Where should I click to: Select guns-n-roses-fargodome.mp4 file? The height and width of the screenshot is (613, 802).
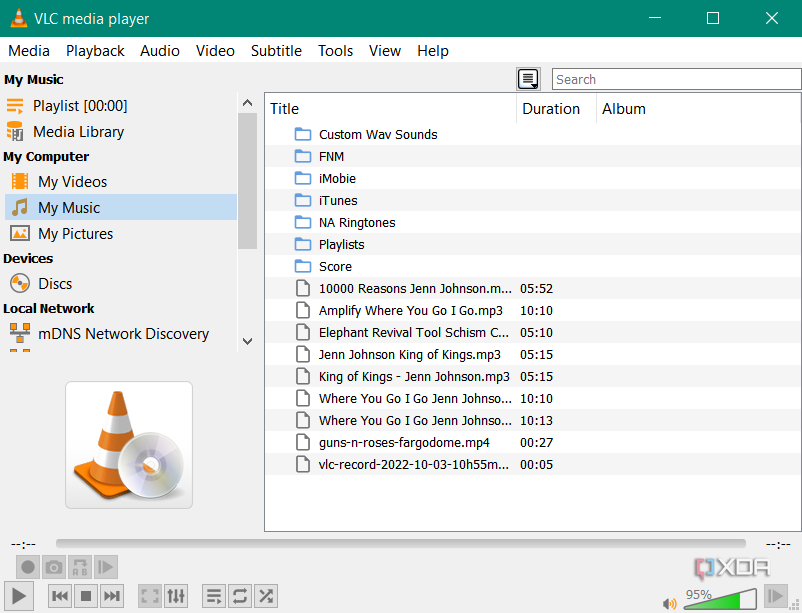533,443
